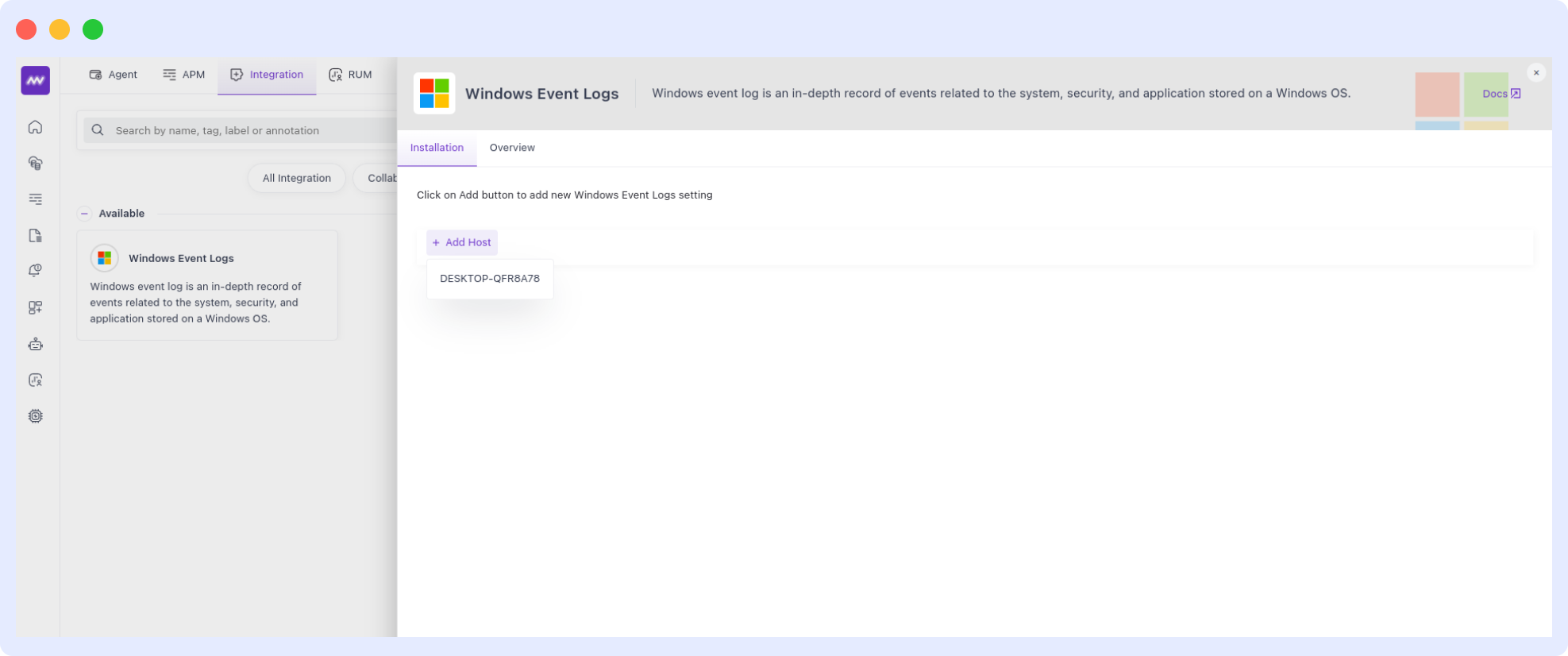1568x656 pixels.
Task: Click the Middleware logo icon
Action: coord(35,80)
